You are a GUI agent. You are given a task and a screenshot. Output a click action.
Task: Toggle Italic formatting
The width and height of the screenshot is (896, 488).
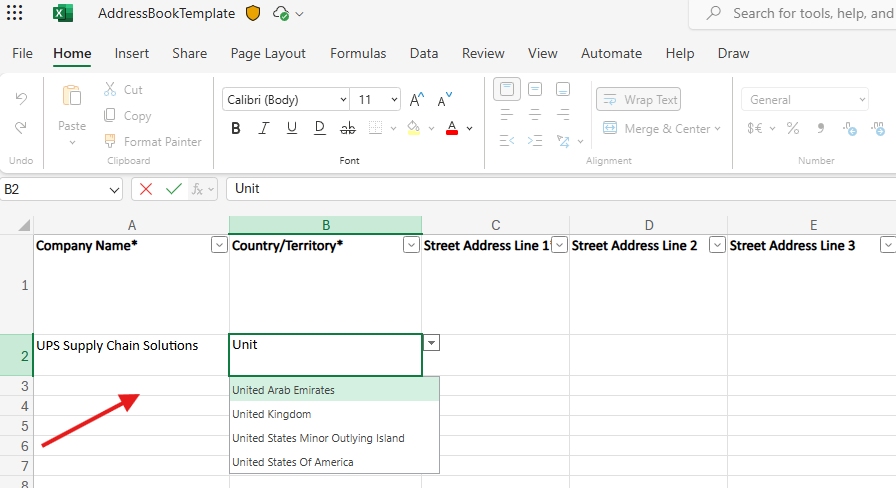click(x=263, y=129)
